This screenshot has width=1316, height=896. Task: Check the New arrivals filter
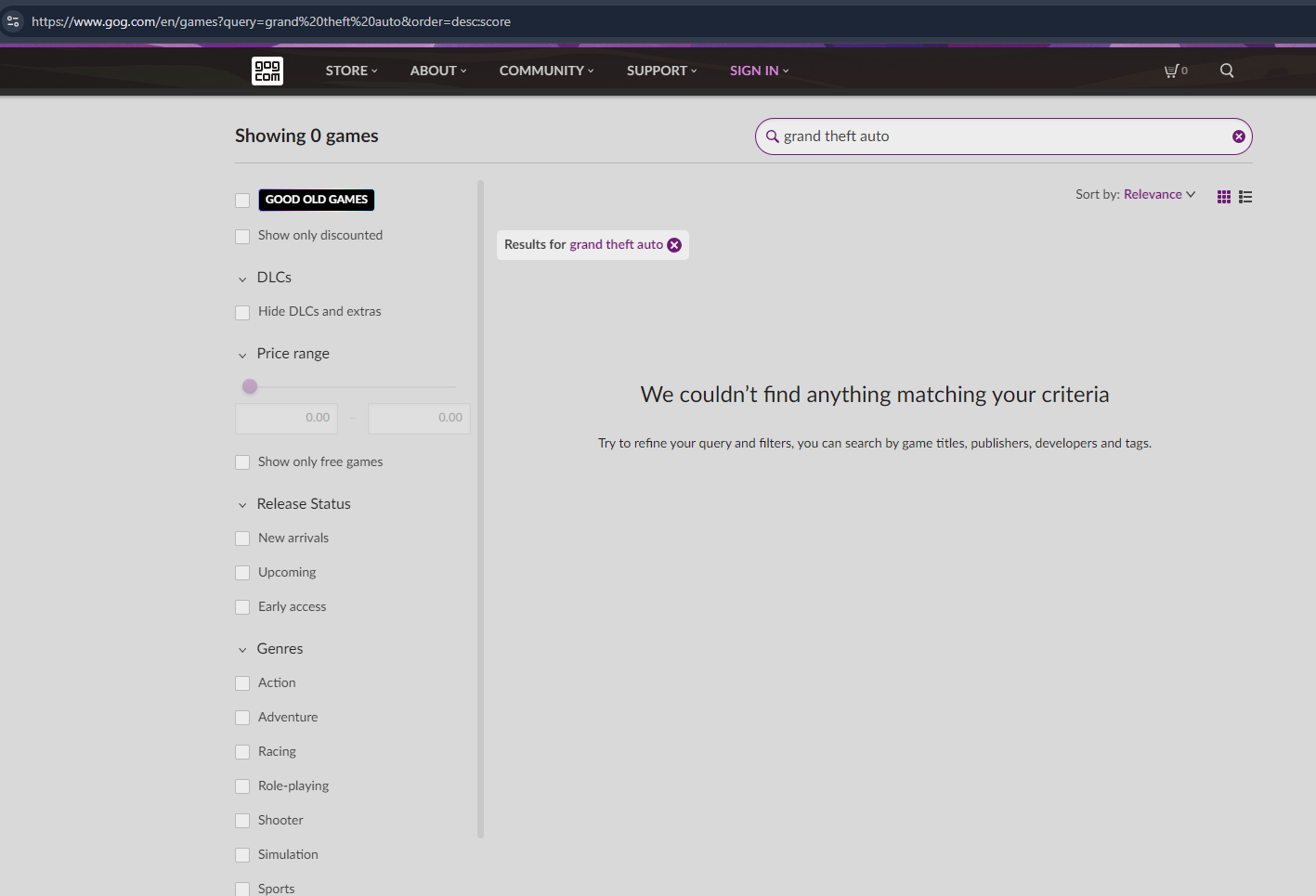pos(242,539)
